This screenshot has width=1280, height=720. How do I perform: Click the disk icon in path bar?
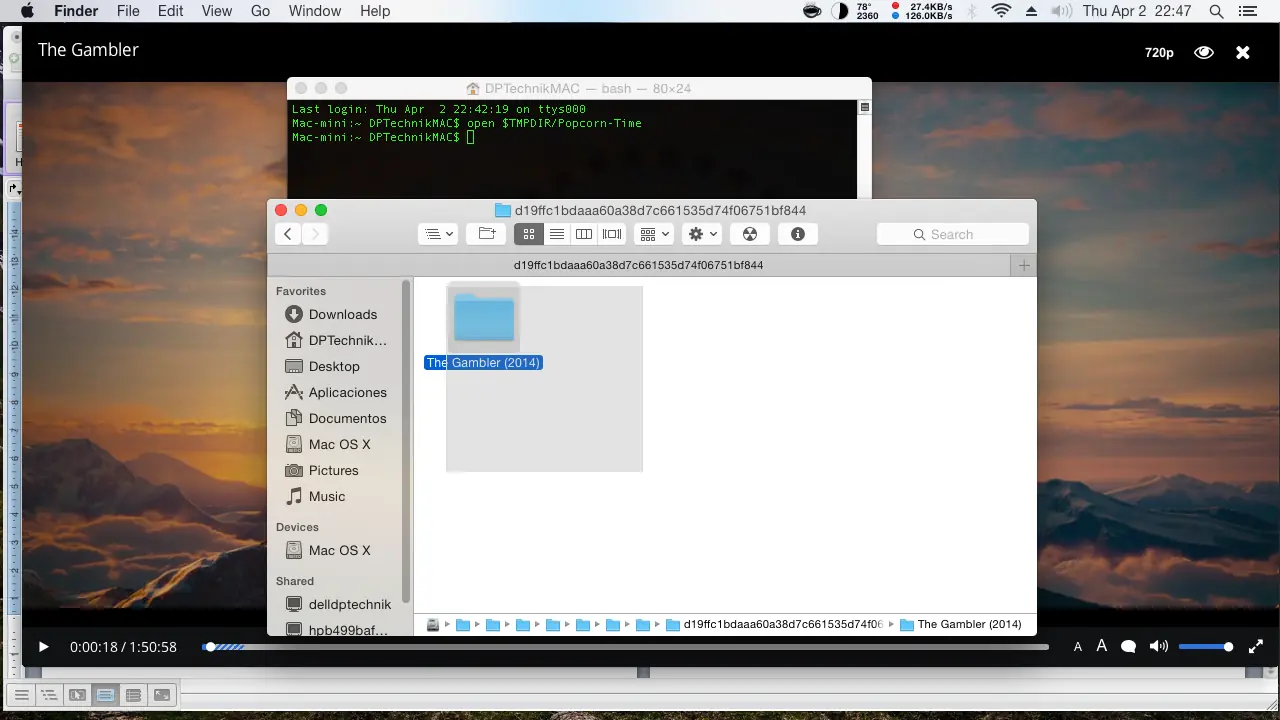(433, 625)
